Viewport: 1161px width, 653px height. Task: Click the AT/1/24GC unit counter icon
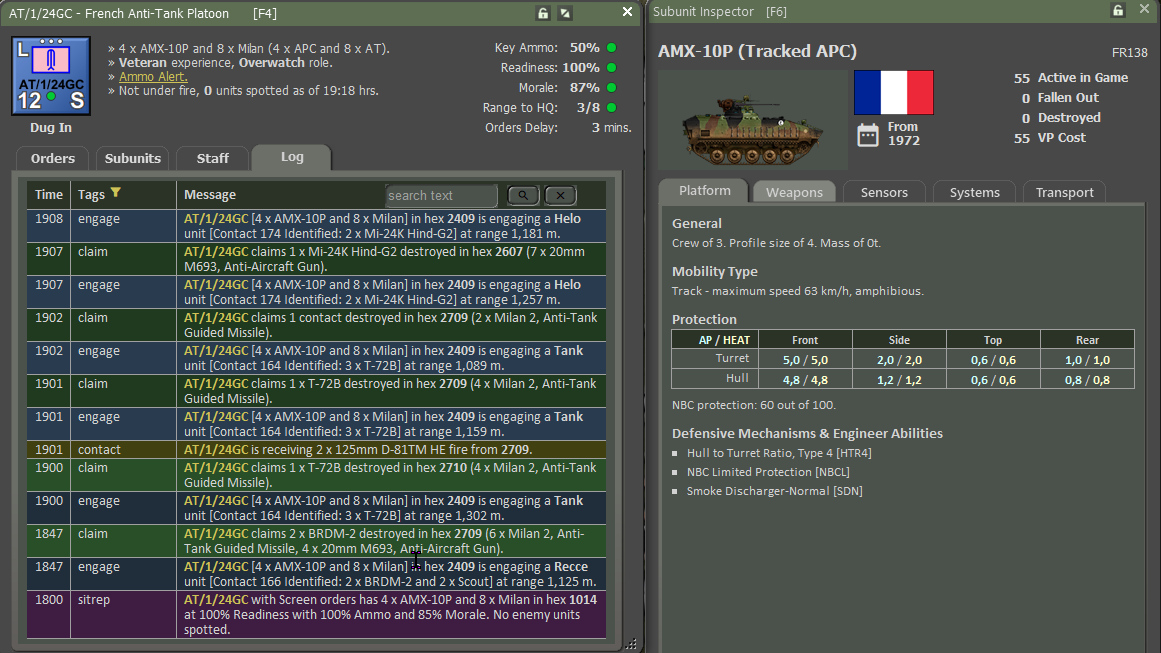[x=51, y=76]
